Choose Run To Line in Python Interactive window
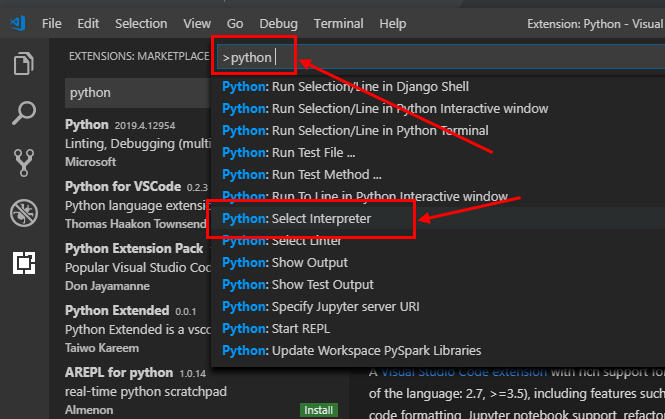The height and width of the screenshot is (419, 665). point(438,196)
